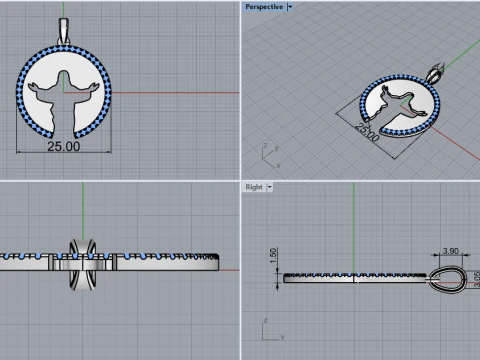Click the Right viewport title label
Screen dimensions: 480x360
(254, 187)
